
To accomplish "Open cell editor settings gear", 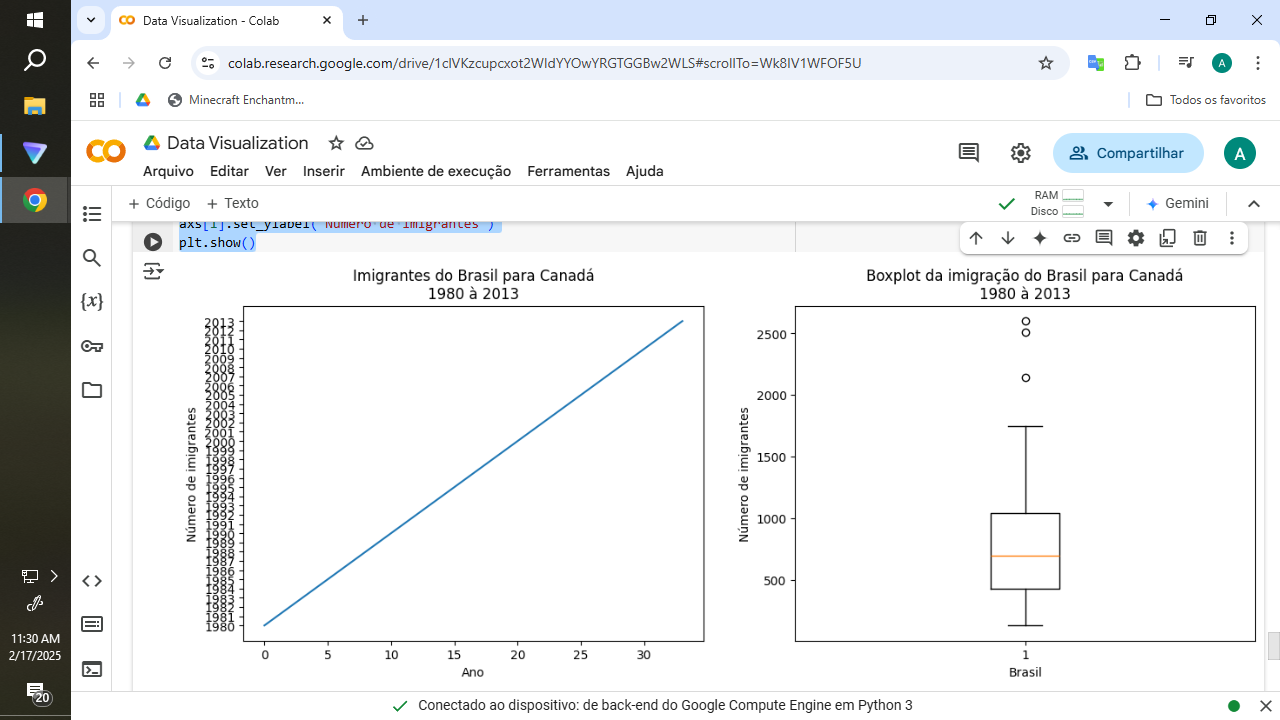I will tap(1136, 238).
